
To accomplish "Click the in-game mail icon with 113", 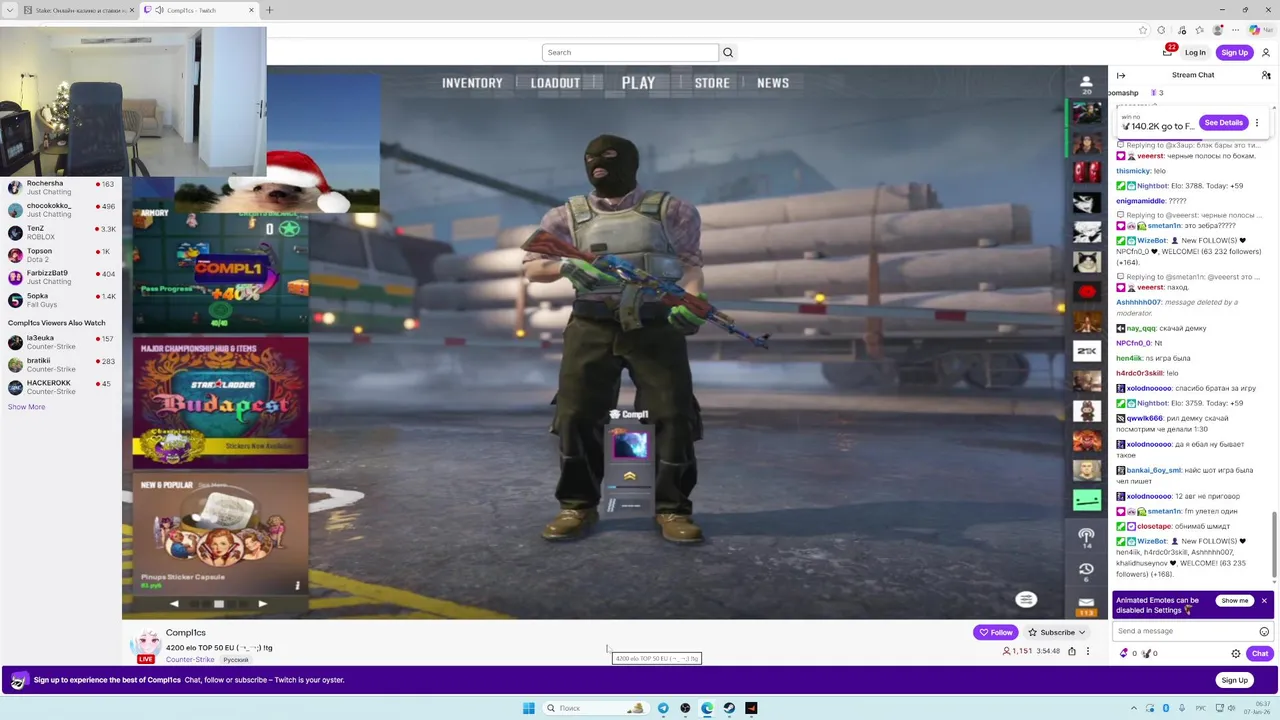I will click(x=1086, y=604).
